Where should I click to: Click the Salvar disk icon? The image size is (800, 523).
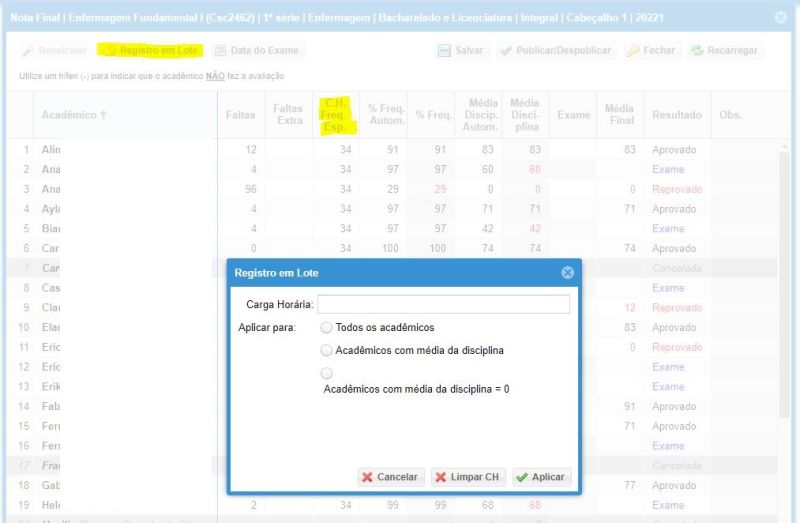(444, 51)
